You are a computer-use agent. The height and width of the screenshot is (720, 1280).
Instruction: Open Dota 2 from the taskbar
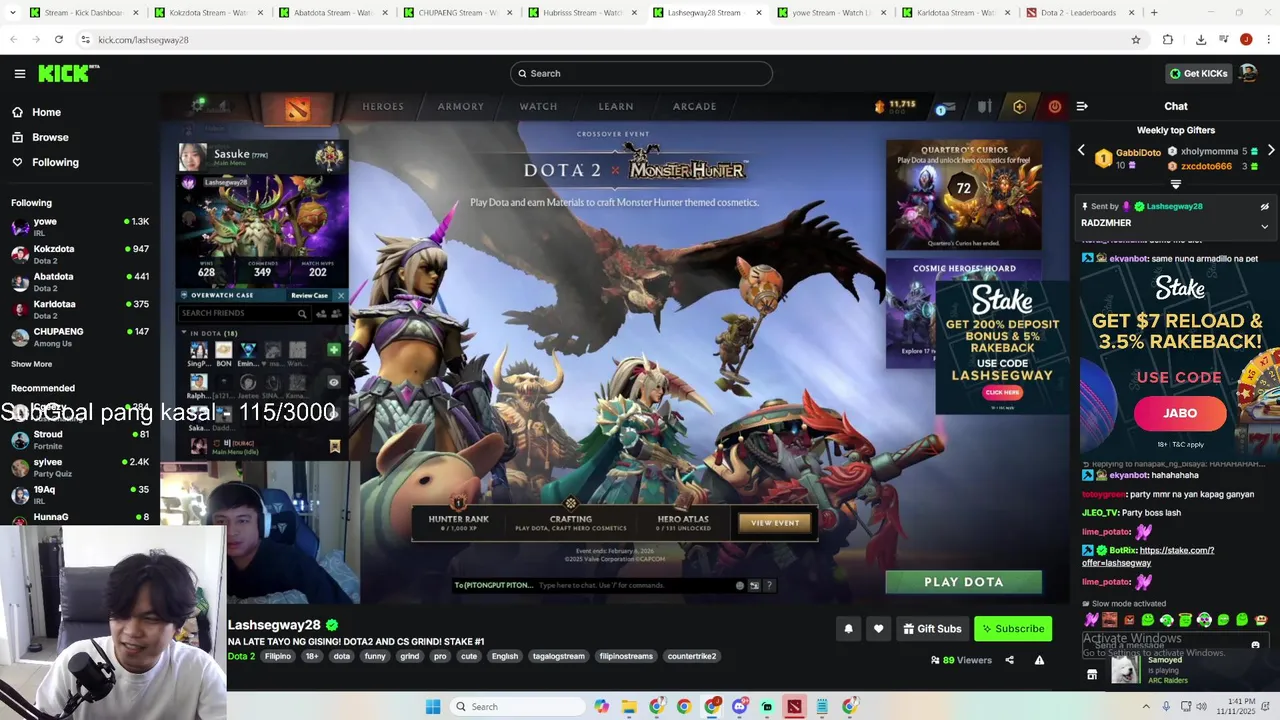pos(794,707)
